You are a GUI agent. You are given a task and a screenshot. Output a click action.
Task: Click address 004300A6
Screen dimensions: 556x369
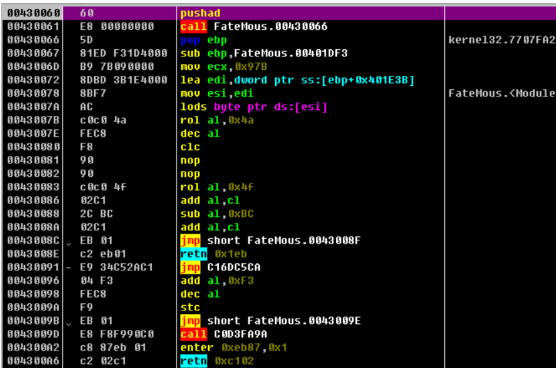(x=33, y=361)
